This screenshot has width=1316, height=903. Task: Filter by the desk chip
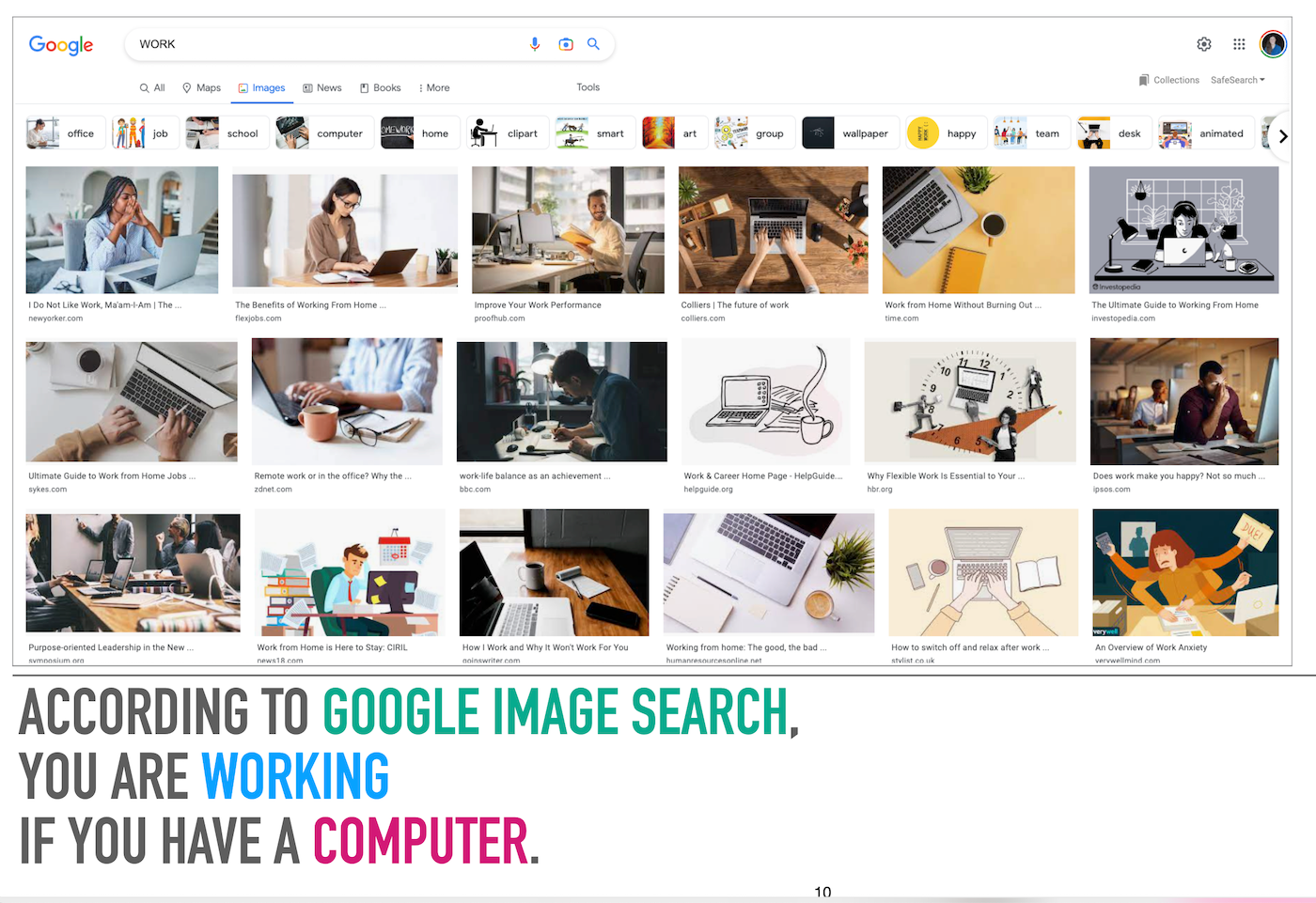coord(1114,133)
